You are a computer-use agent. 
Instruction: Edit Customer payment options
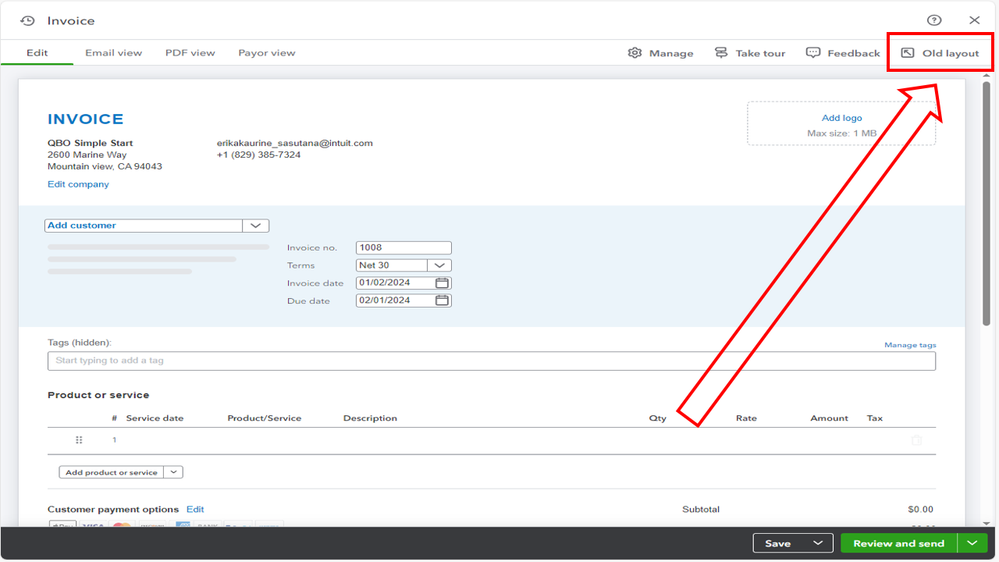pyautogui.click(x=195, y=509)
